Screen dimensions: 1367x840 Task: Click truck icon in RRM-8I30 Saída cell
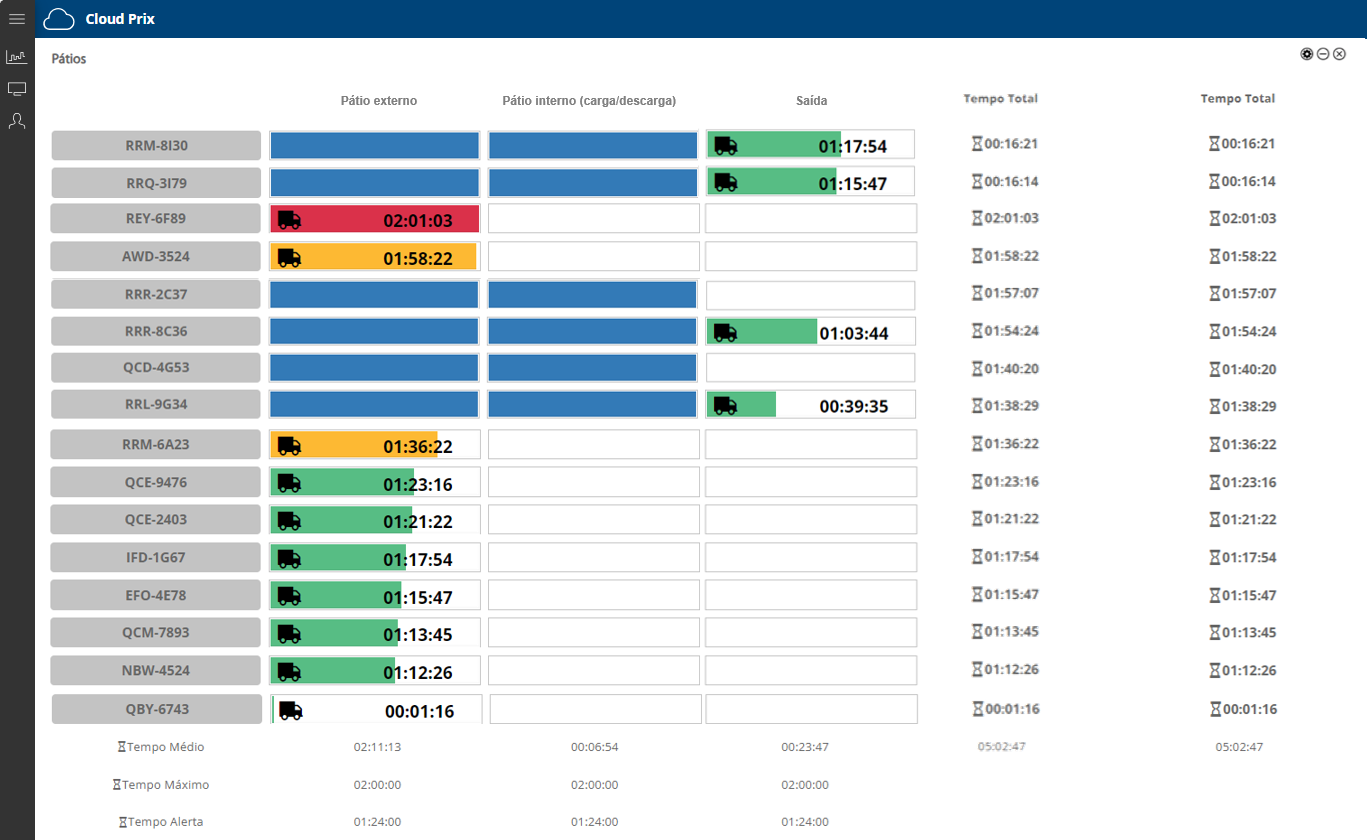[x=726, y=146]
